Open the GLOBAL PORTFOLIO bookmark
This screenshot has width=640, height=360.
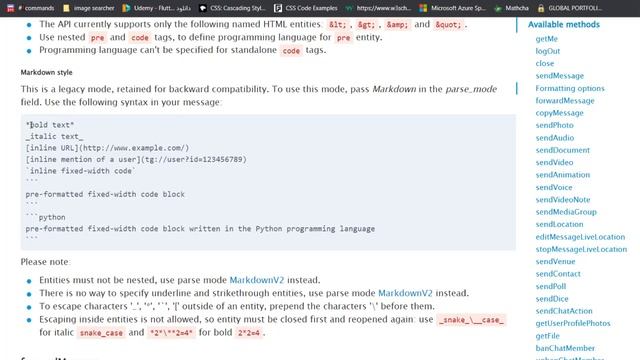pos(569,8)
